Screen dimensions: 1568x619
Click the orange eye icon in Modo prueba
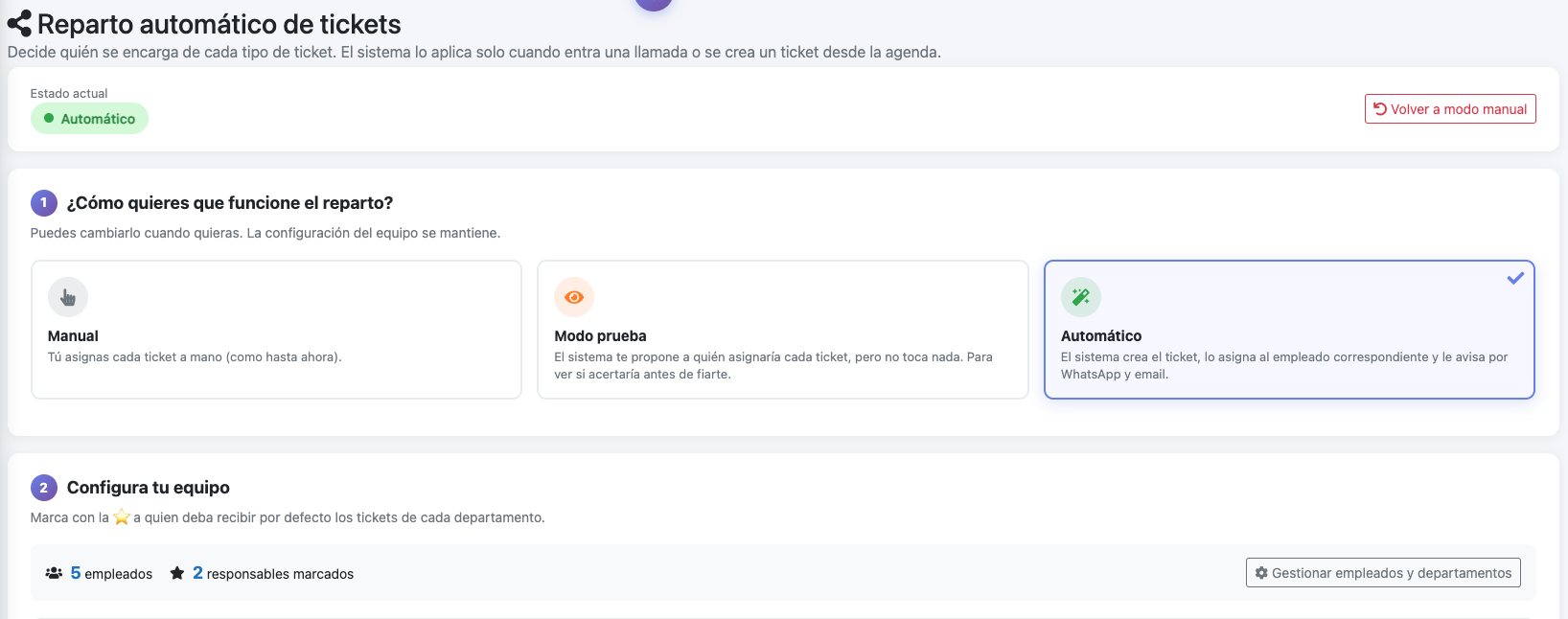[x=574, y=297]
